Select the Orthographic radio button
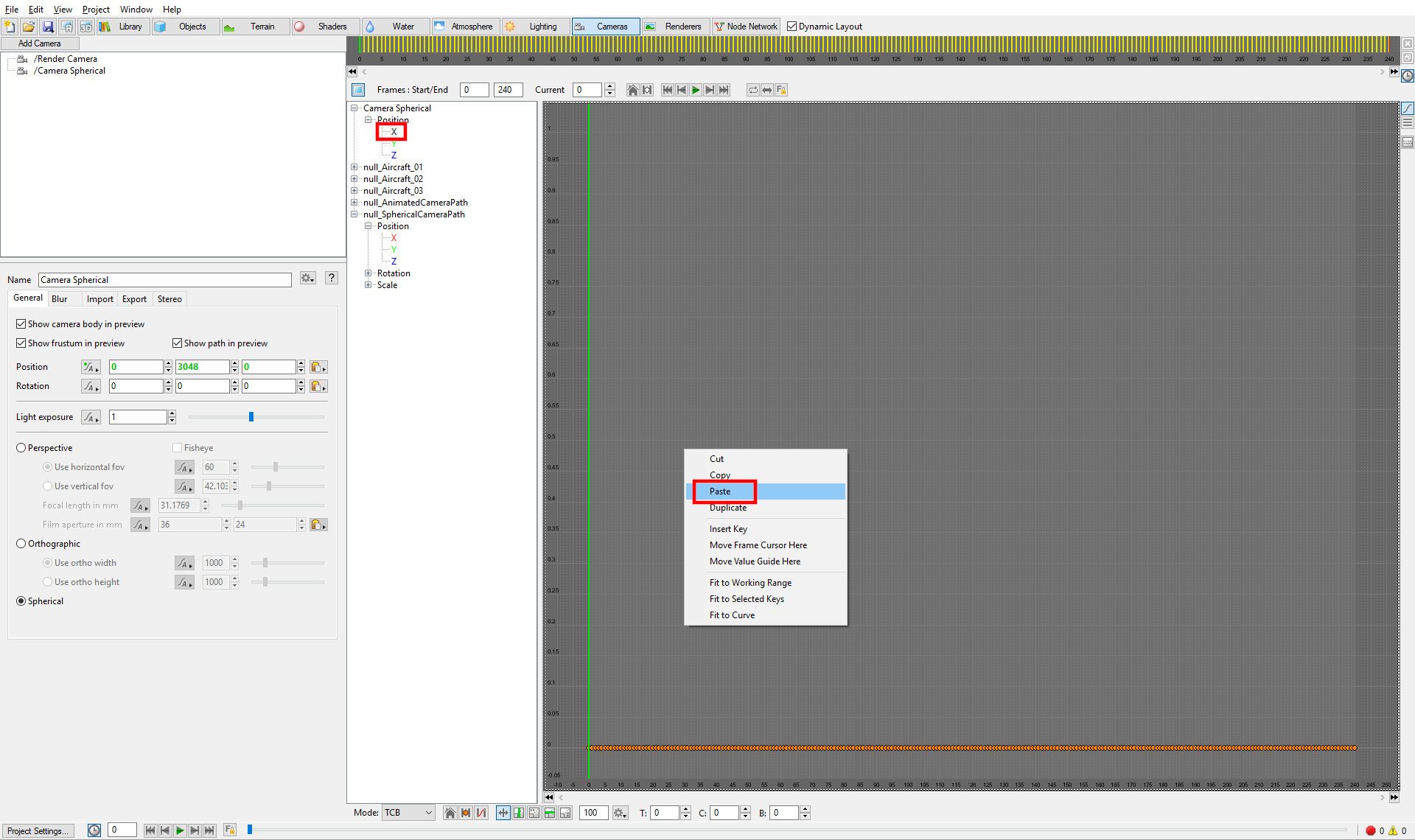This screenshot has height=840, width=1415. click(21, 544)
